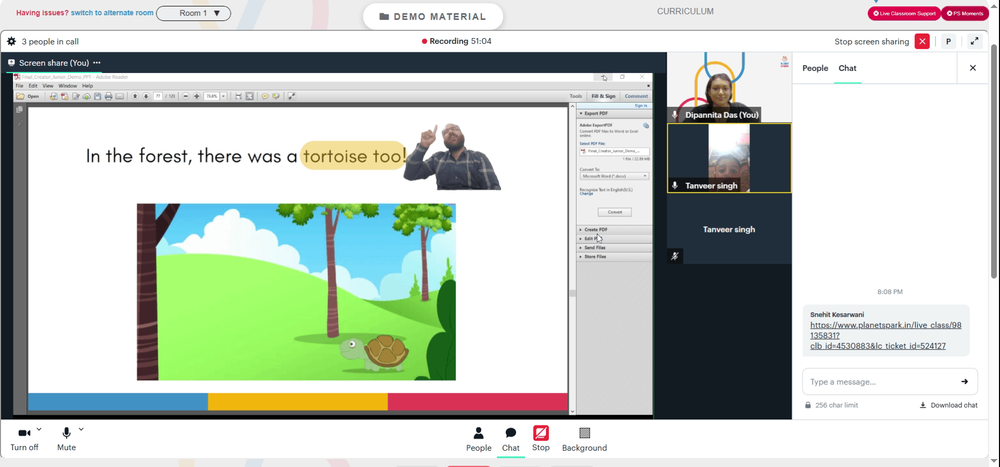This screenshot has height=467, width=1000.
Task: Select Dipannita Das video tile
Action: pyautogui.click(x=729, y=87)
